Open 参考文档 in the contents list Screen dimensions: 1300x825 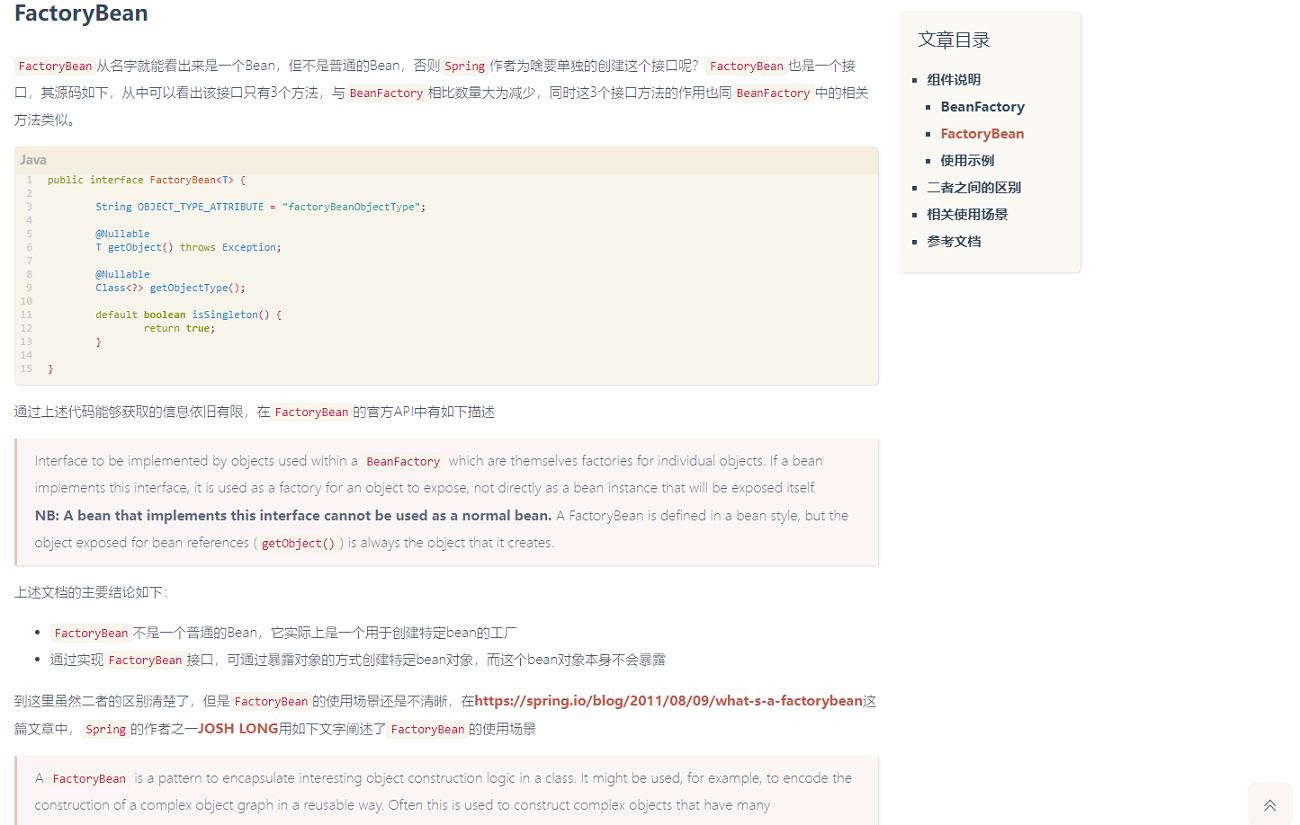953,241
